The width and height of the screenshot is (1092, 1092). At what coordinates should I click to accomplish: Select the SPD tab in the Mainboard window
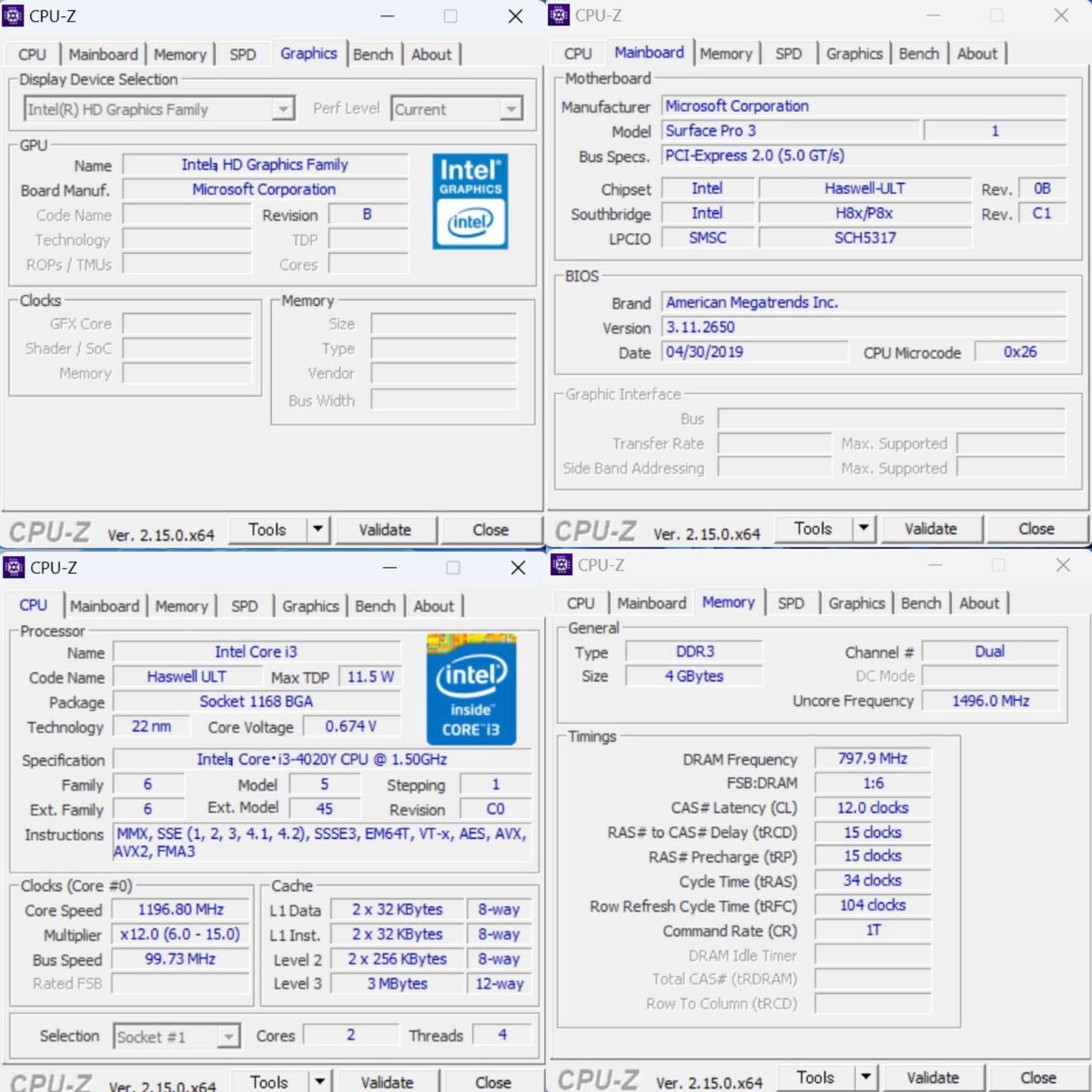(x=789, y=54)
